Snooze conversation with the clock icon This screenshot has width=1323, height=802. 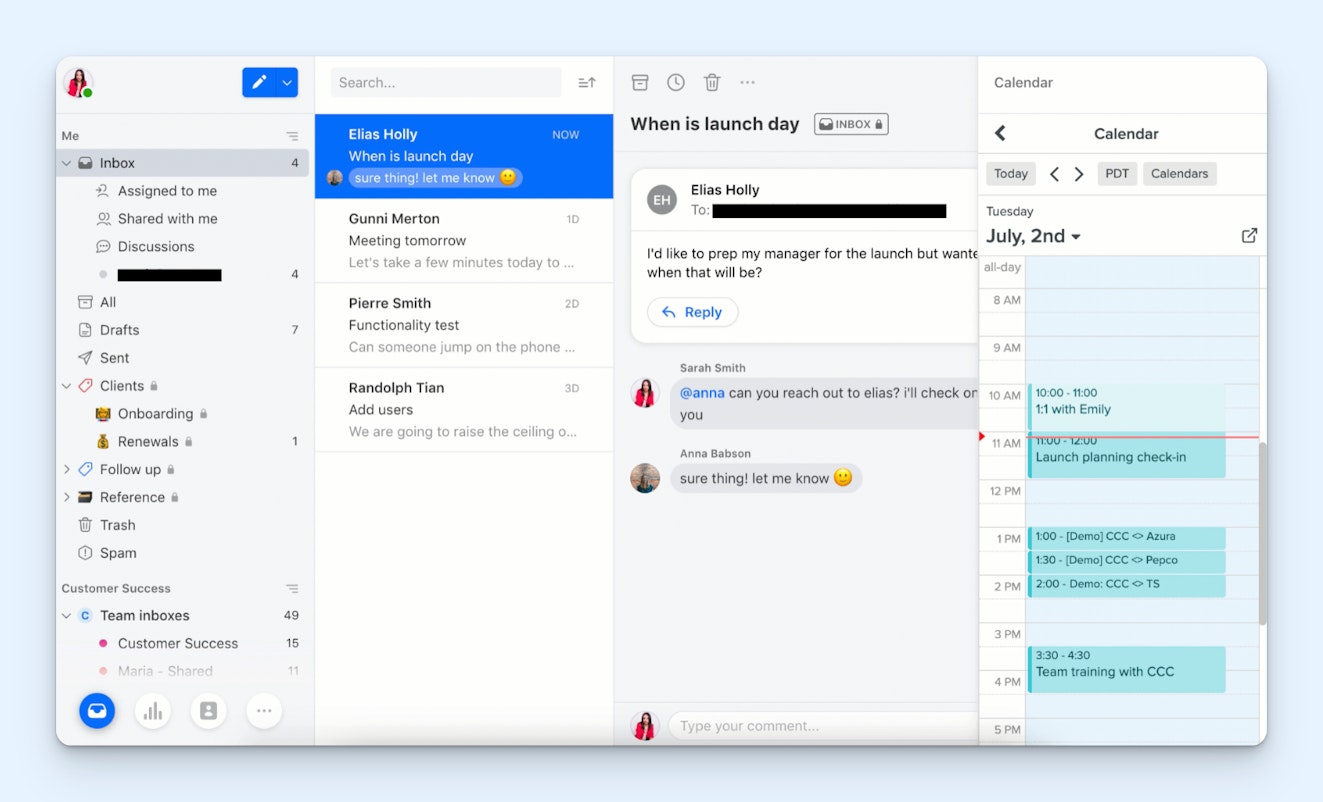point(676,82)
